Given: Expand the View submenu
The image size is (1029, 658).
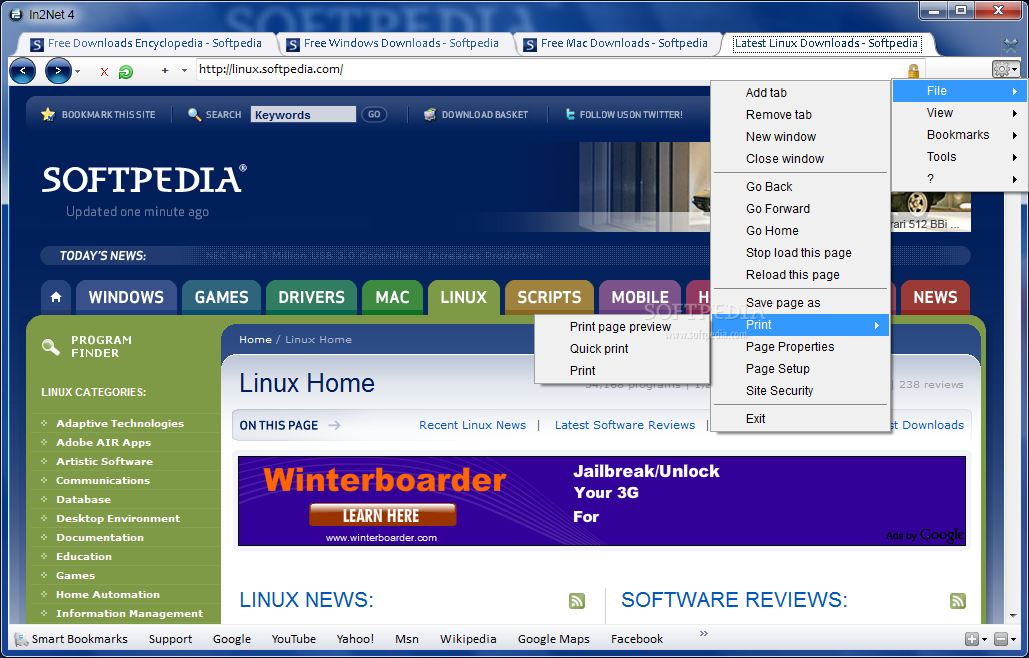Looking at the screenshot, I should (x=958, y=113).
